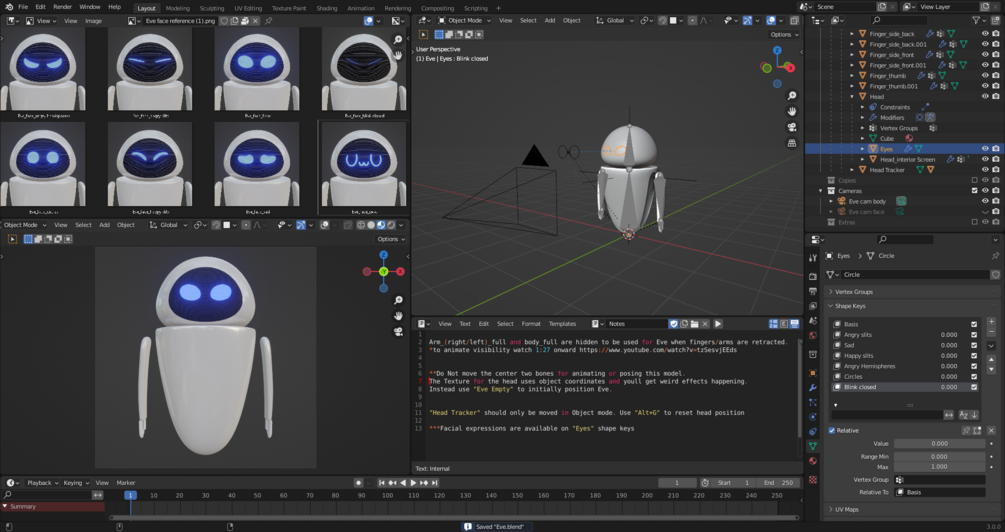This screenshot has width=1005, height=532.
Task: Hide Finger_thumb object with eye icon
Action: click(x=985, y=76)
